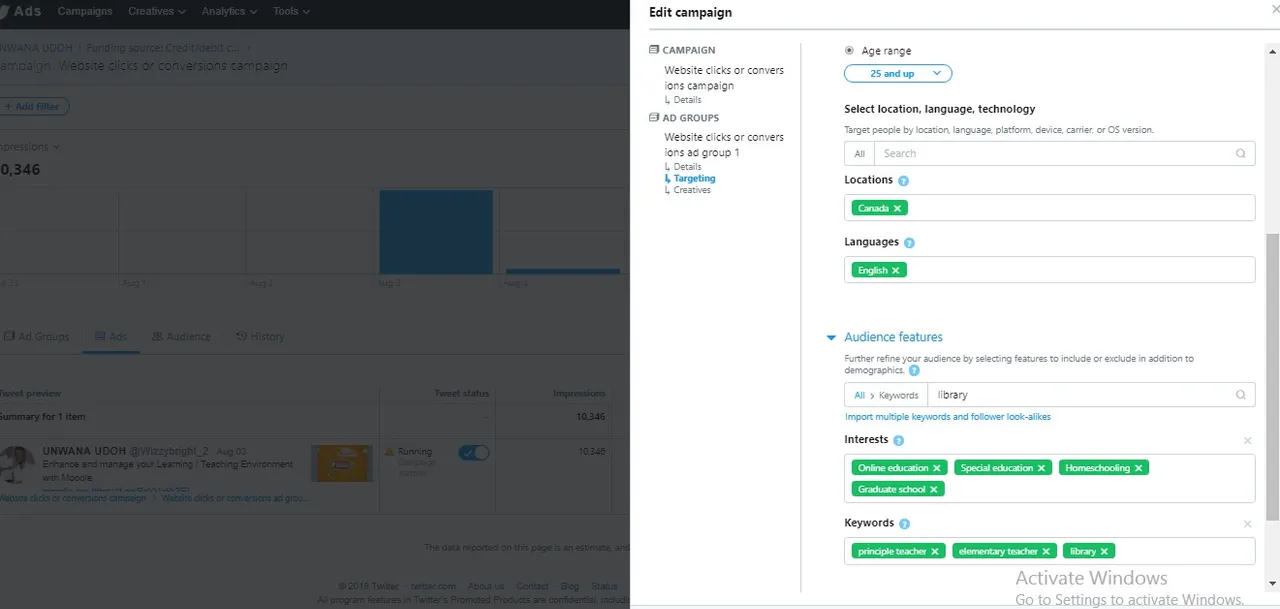Remove Graduate school interest tag
This screenshot has height=609, width=1280.
point(934,489)
